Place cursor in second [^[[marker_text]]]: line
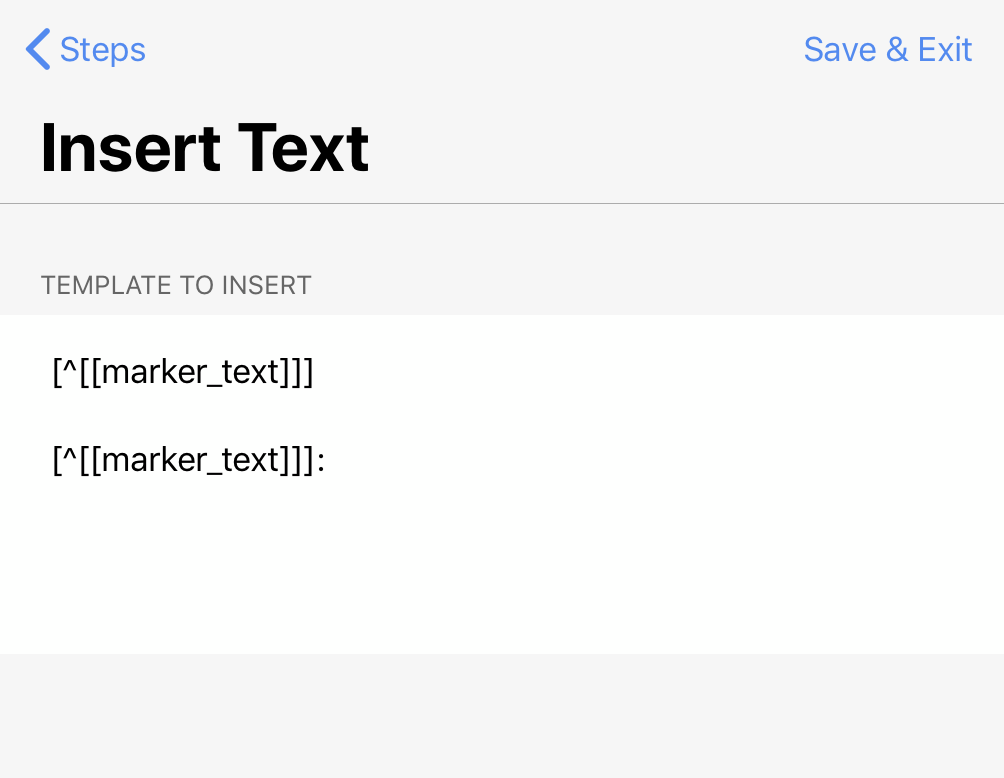The width and height of the screenshot is (1004, 778). tap(189, 460)
